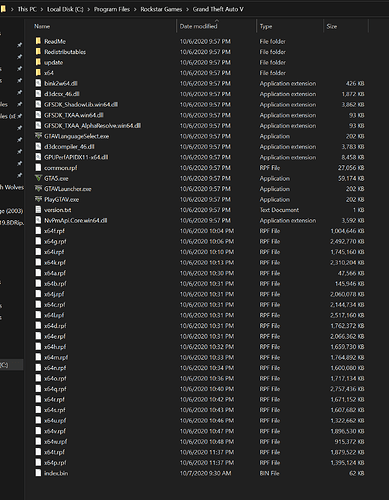Select file name GFSDK_TXAA_AlphaResolve.win64.dll

(x=92, y=125)
